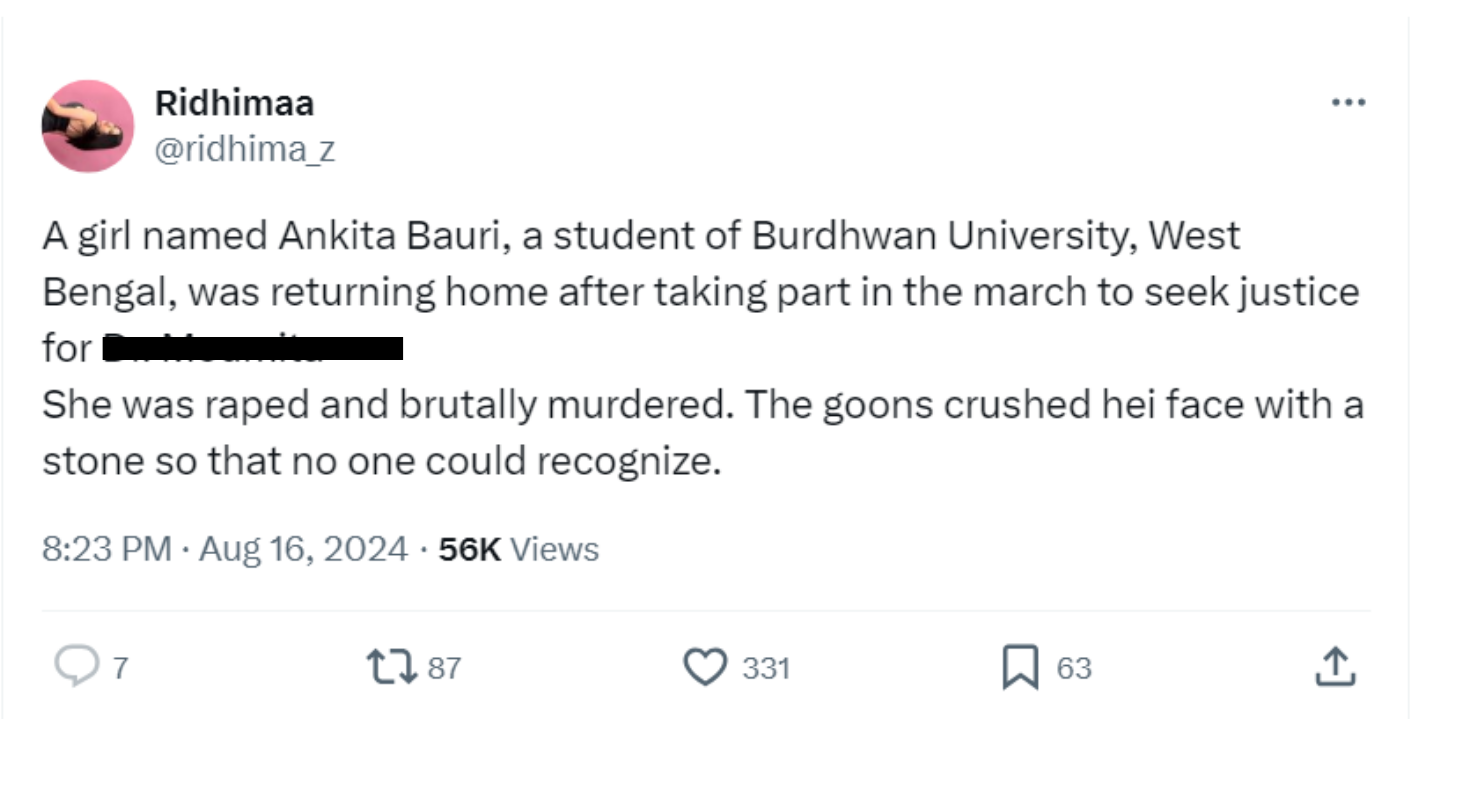Click the @ridhima_z handle

pyautogui.click(x=244, y=149)
